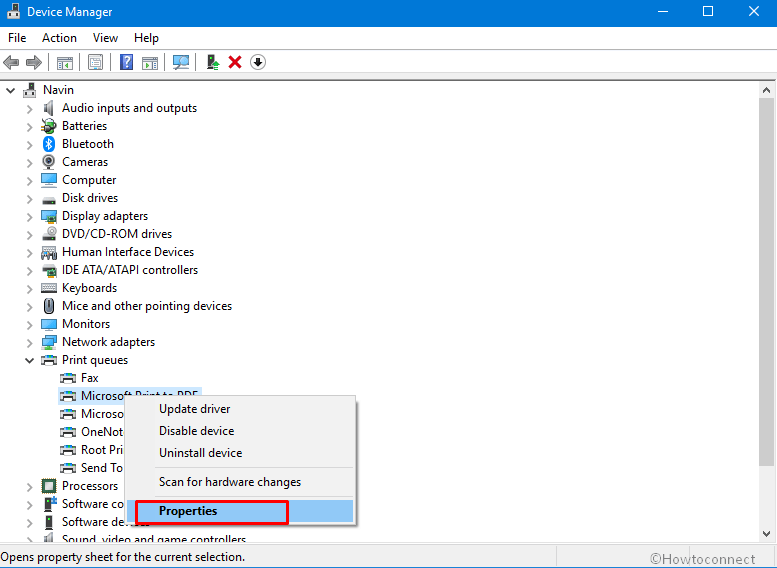Select the Mice and other pointing devices label
Image resolution: width=777 pixels, height=568 pixels.
click(x=147, y=306)
